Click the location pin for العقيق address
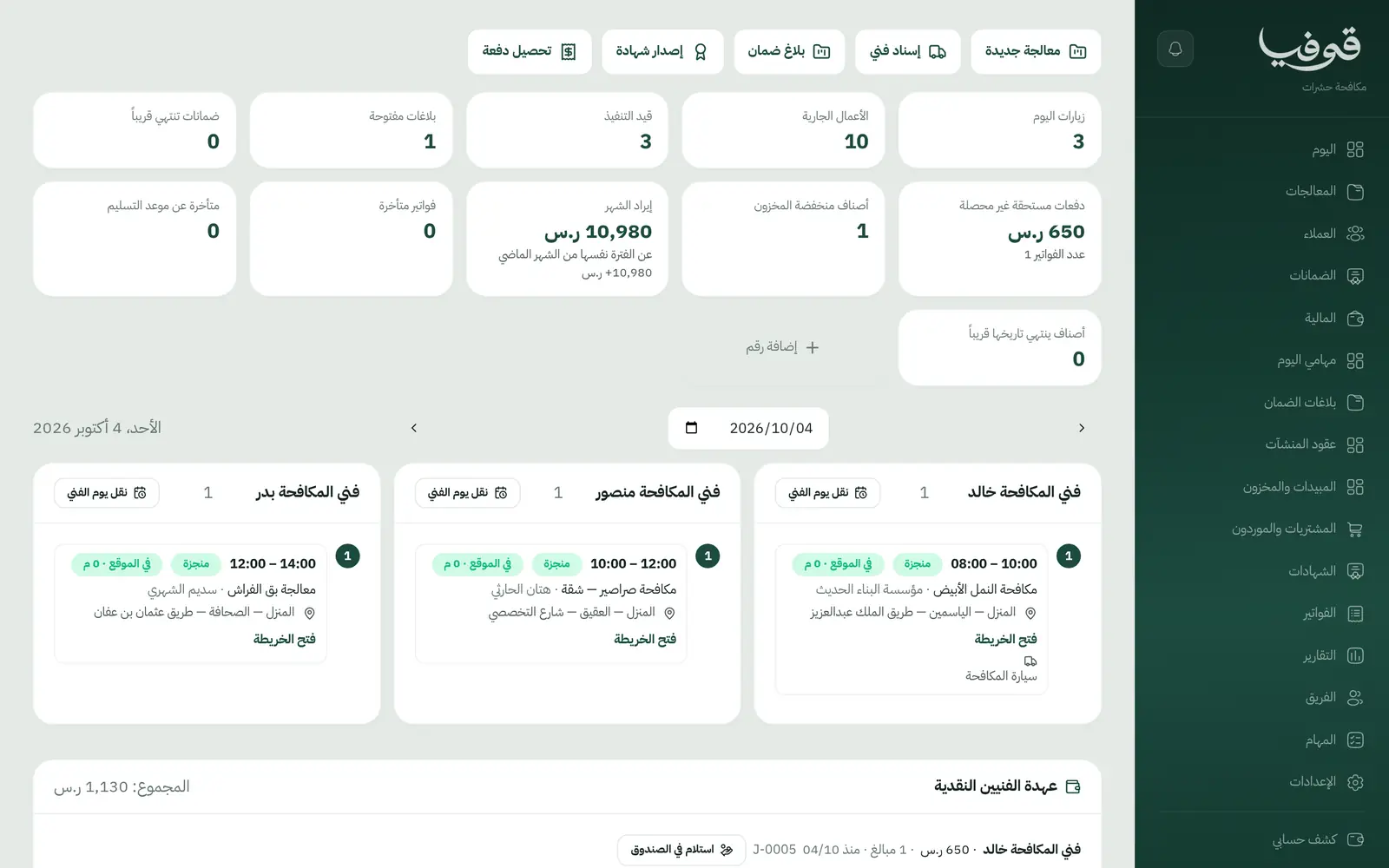Screen dimensions: 1389x868 pos(669,613)
